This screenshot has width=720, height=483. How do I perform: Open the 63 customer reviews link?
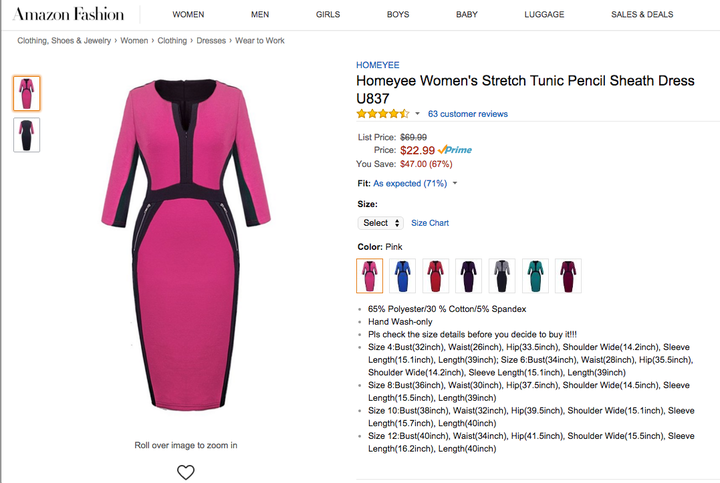468,114
